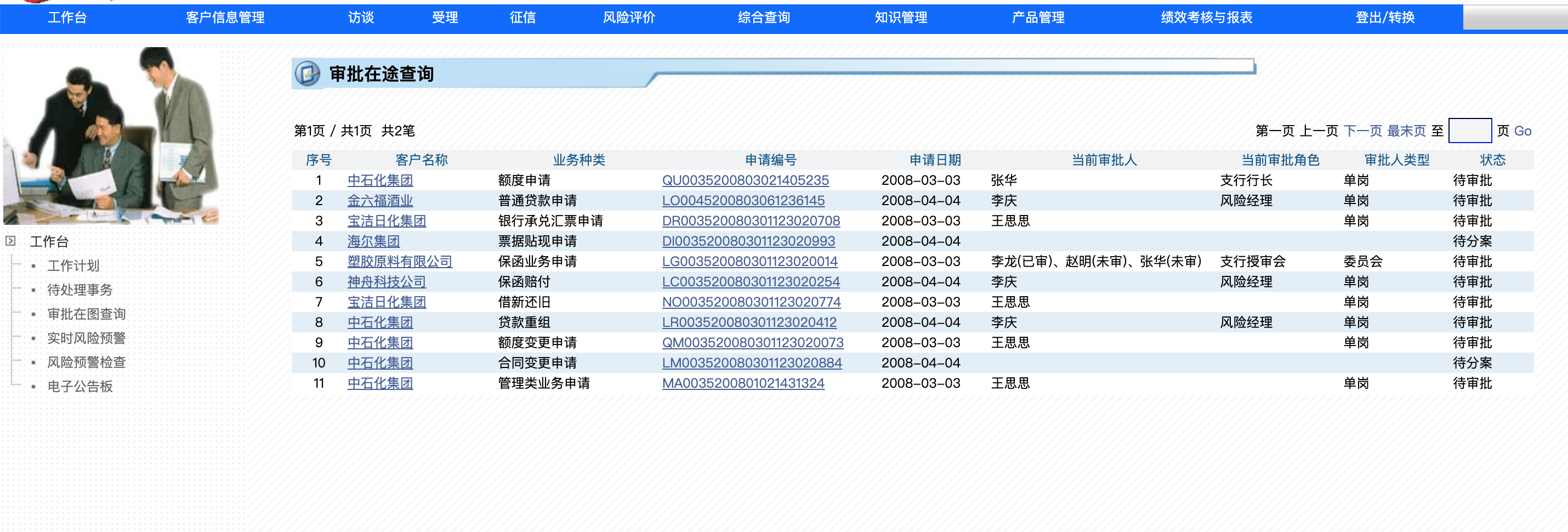Open 海尔集团 customer link
This screenshot has height=532, width=1568.
click(373, 241)
